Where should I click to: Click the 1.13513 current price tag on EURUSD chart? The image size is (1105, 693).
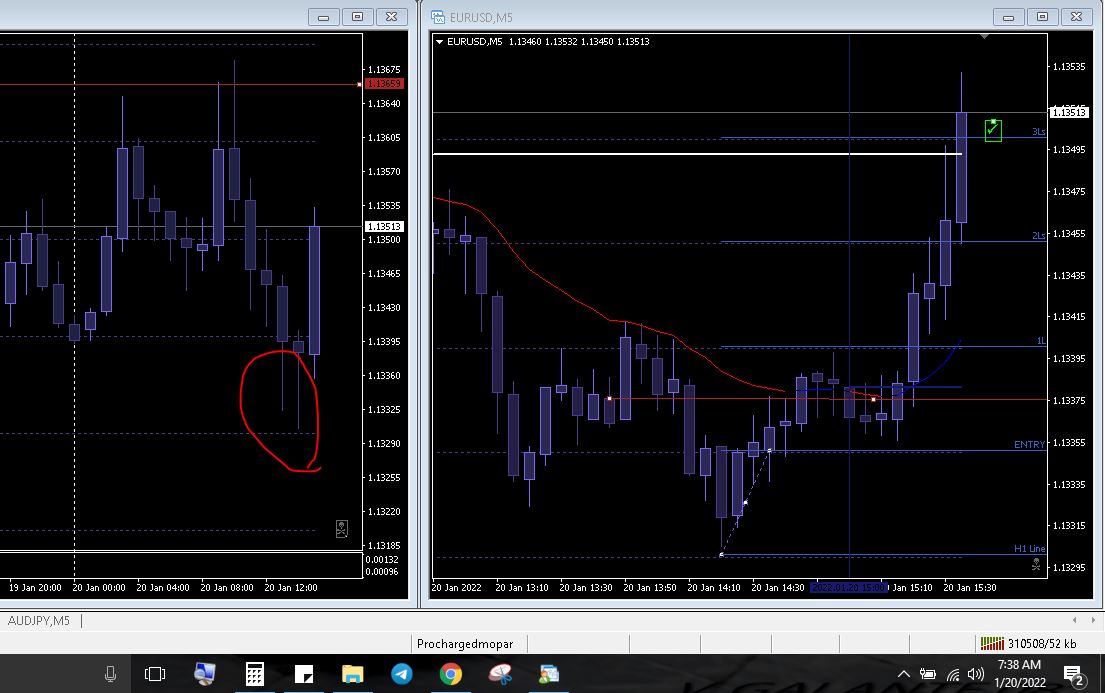point(1069,112)
